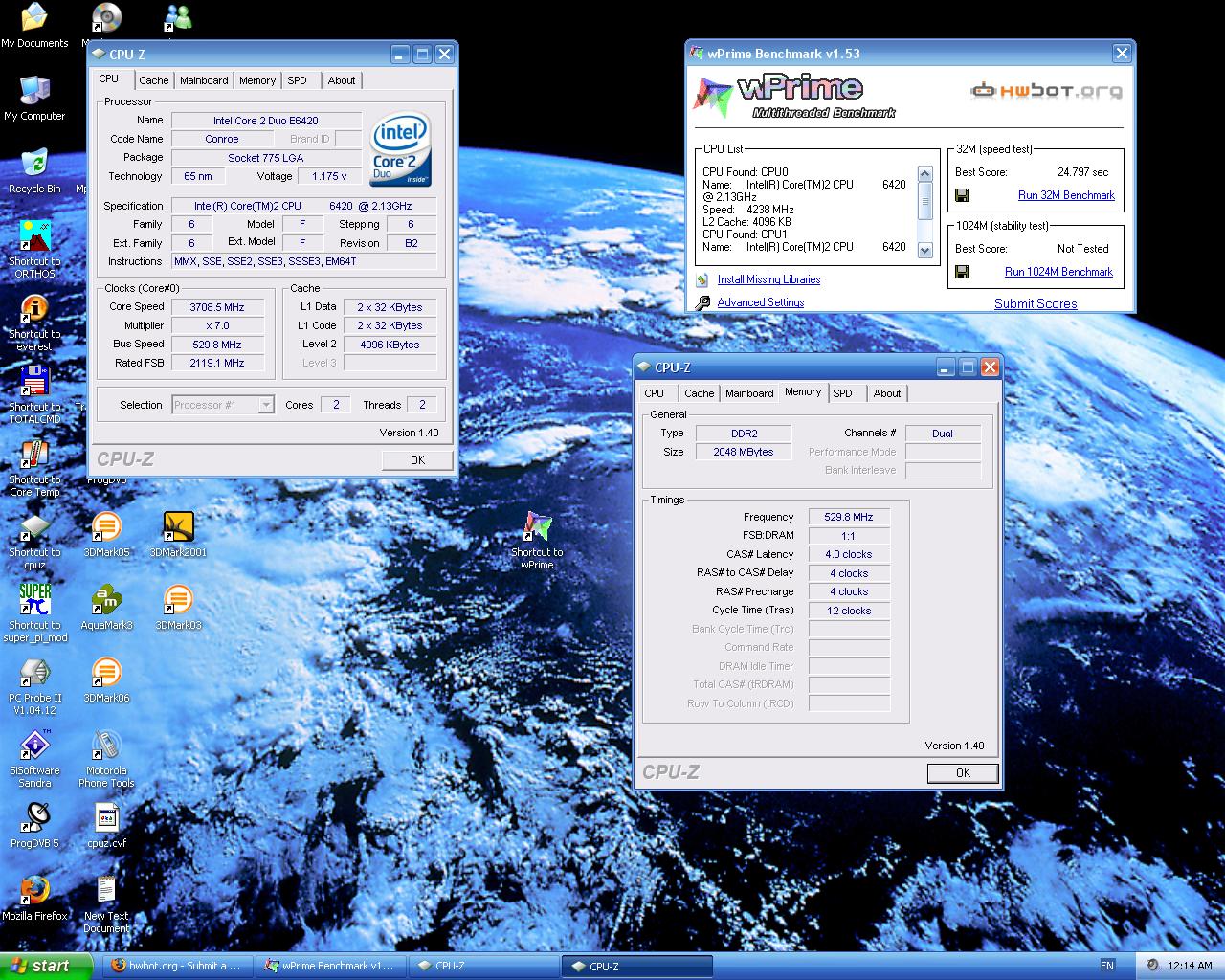Open the cpuz.cvf file icon
Image resolution: width=1225 pixels, height=980 pixels.
pyautogui.click(x=106, y=826)
